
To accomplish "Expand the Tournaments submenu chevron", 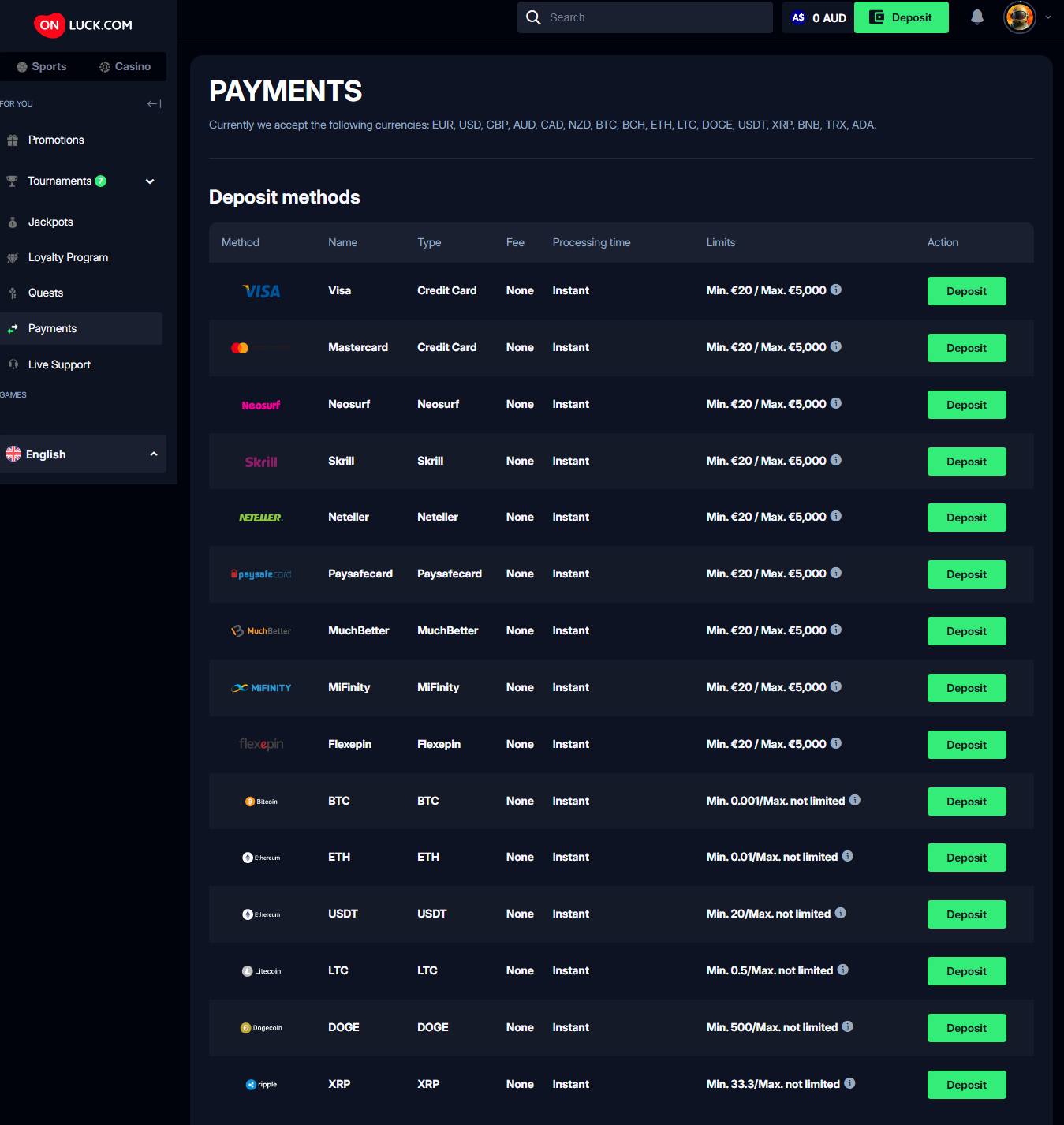I will click(x=150, y=181).
